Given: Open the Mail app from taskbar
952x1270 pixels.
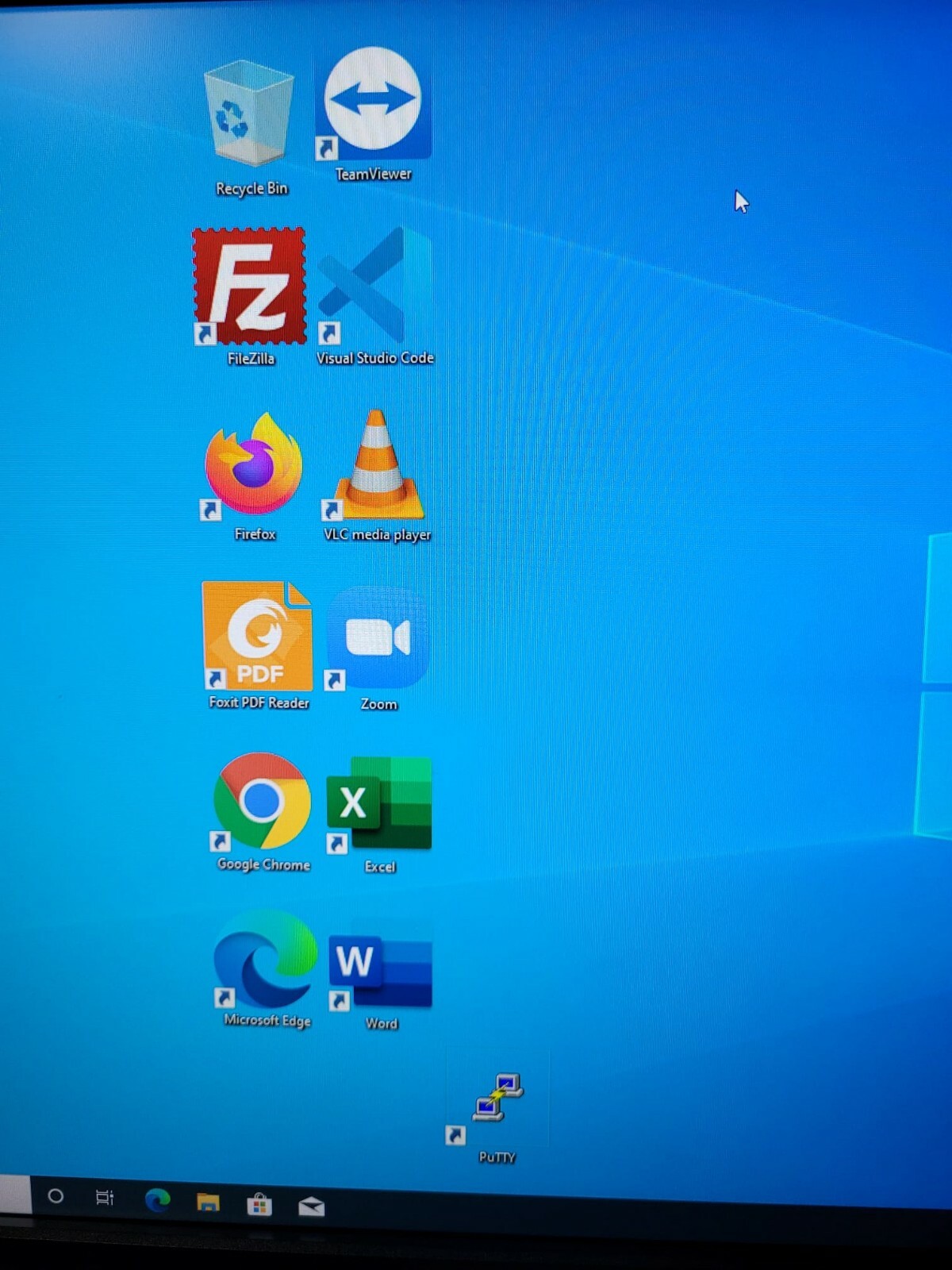Looking at the screenshot, I should coord(311,1207).
